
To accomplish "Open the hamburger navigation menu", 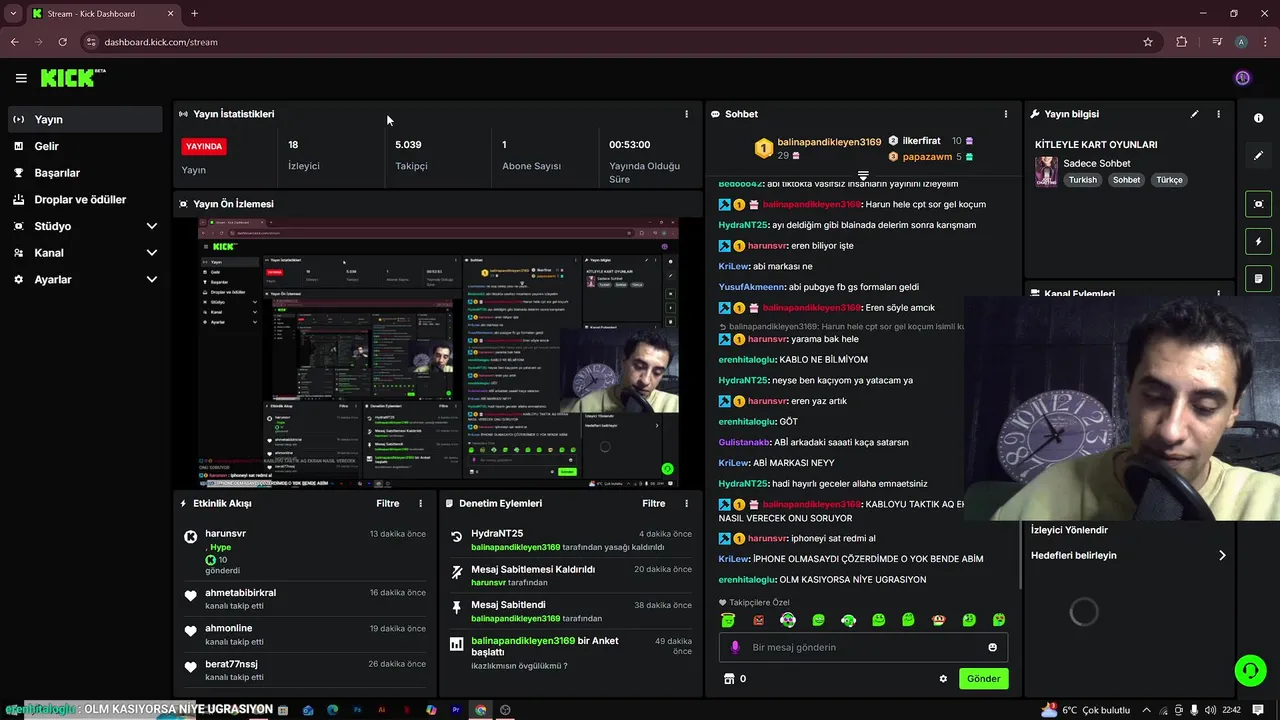I will [x=21, y=78].
